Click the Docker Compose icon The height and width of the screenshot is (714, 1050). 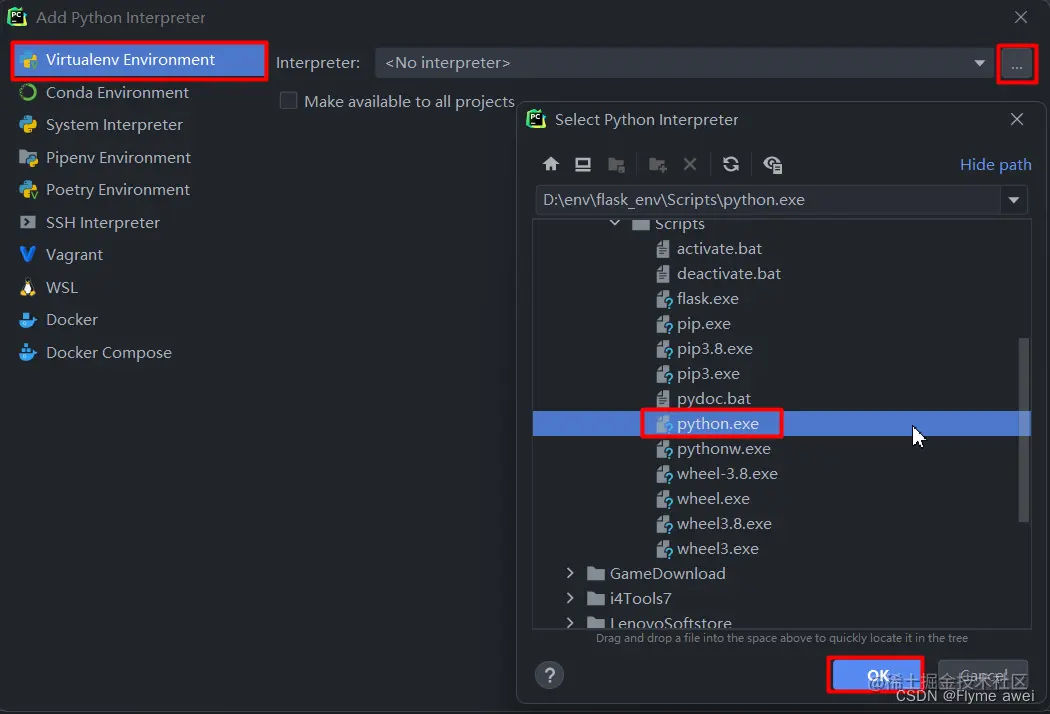28,352
